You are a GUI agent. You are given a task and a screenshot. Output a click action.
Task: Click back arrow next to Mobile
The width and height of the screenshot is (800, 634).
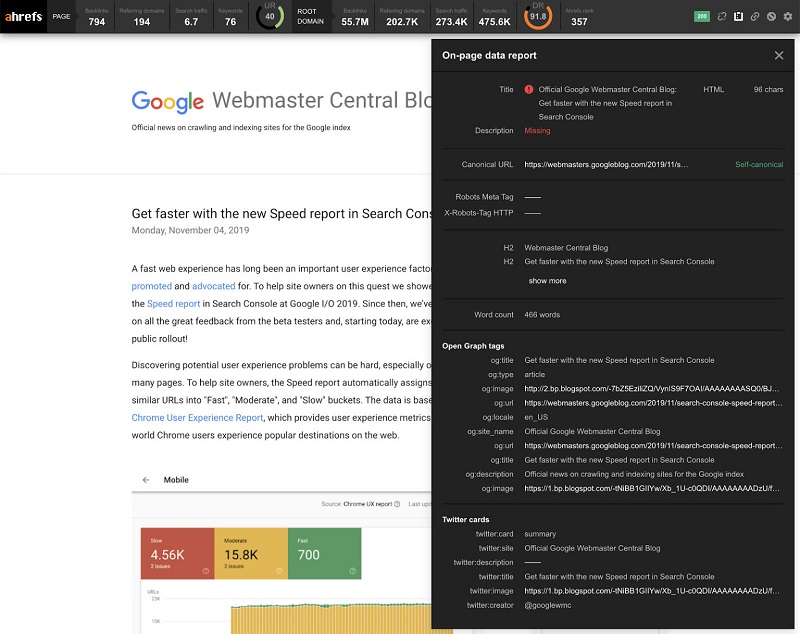tap(146, 480)
